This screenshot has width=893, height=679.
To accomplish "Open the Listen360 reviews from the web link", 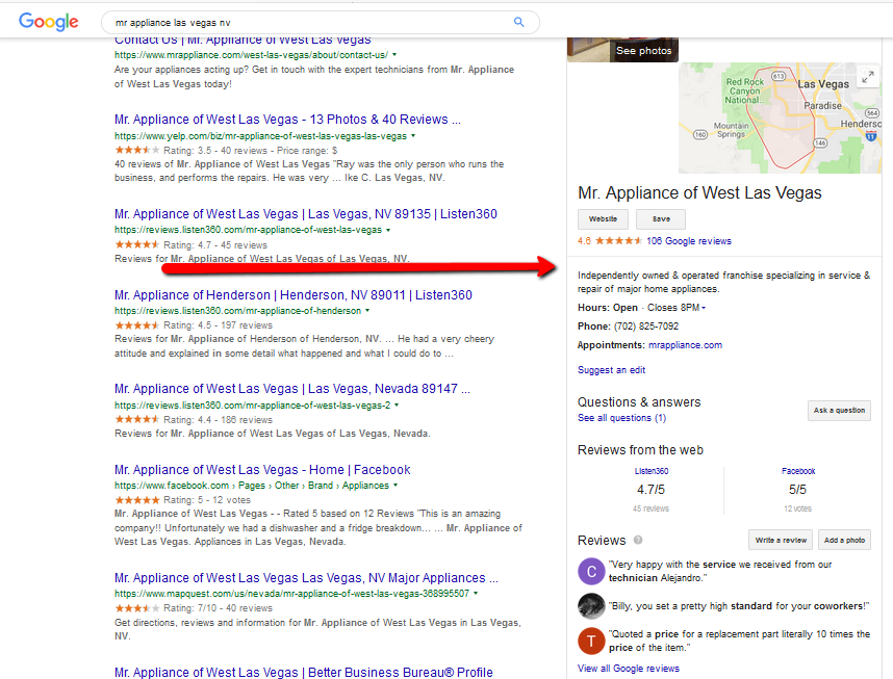I will pos(652,471).
